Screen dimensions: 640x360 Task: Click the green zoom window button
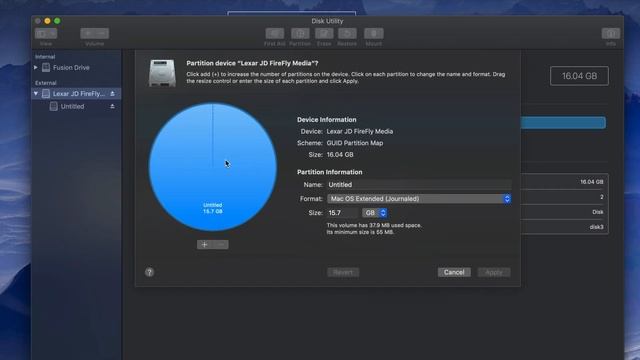click(x=57, y=21)
